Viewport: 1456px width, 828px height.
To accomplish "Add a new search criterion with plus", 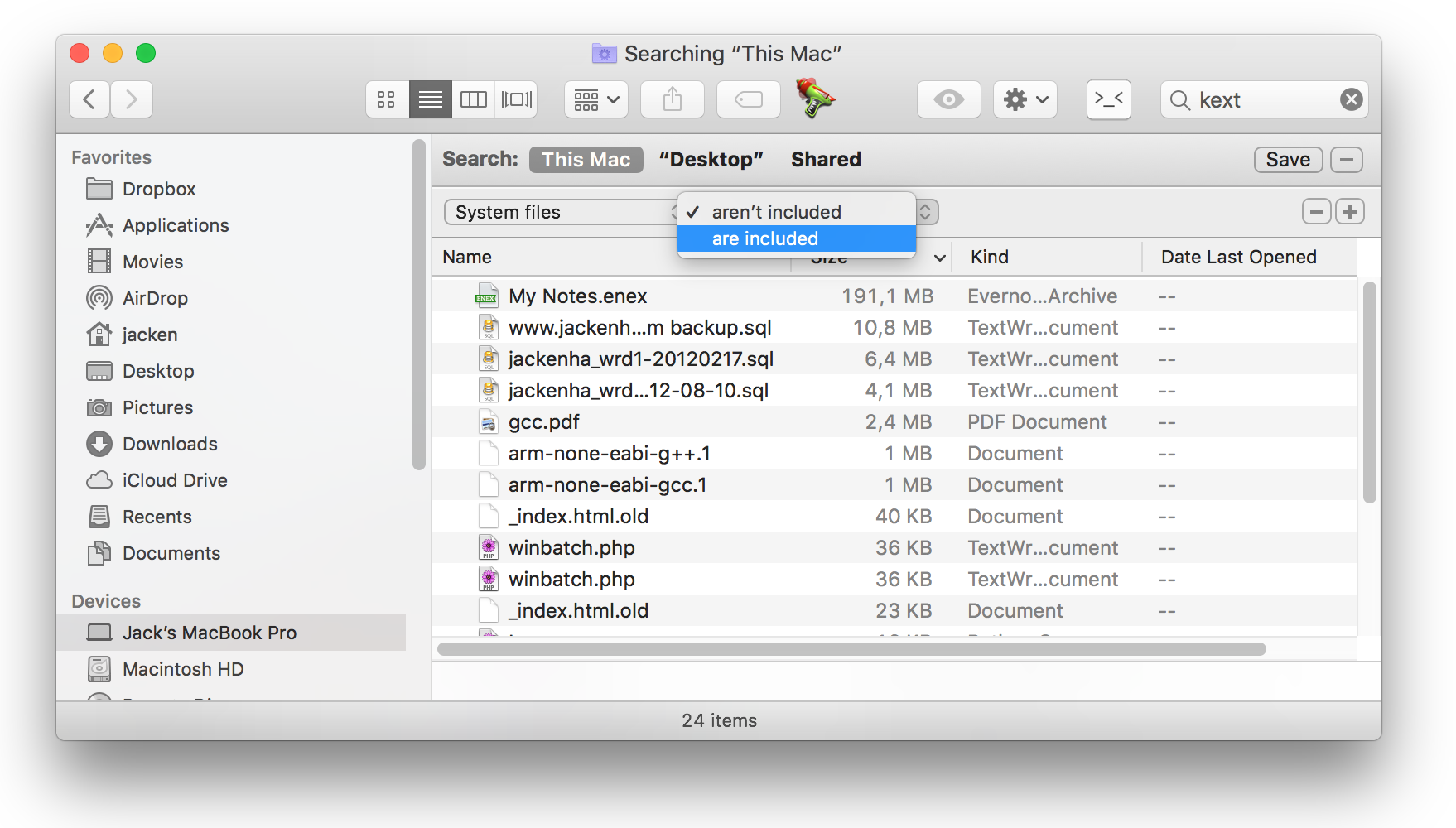I will 1350,212.
